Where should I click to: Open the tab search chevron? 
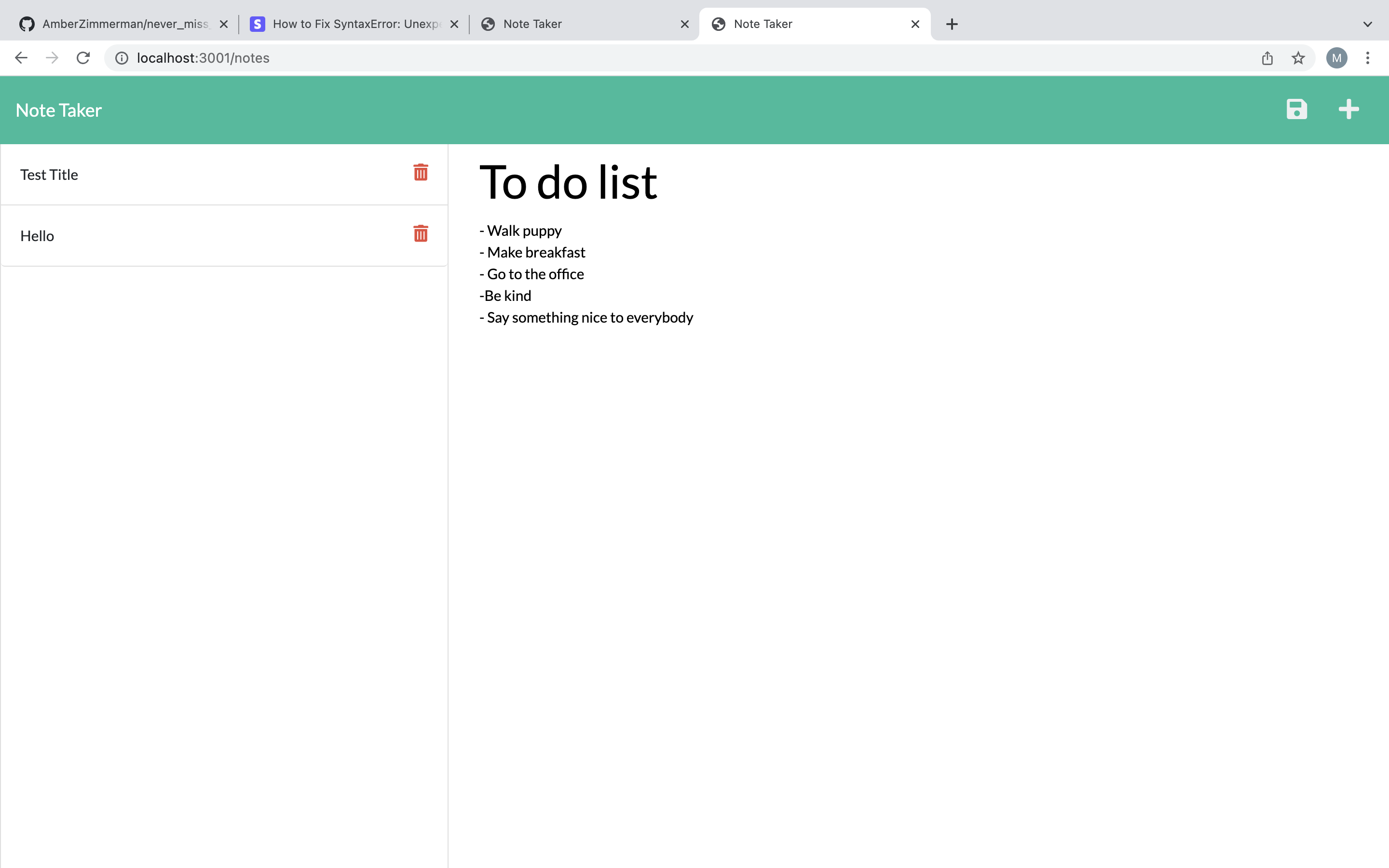point(1368,24)
